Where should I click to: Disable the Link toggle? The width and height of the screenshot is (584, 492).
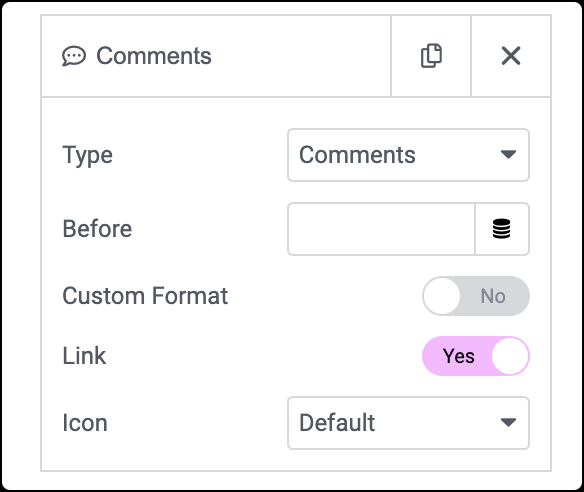click(x=476, y=356)
